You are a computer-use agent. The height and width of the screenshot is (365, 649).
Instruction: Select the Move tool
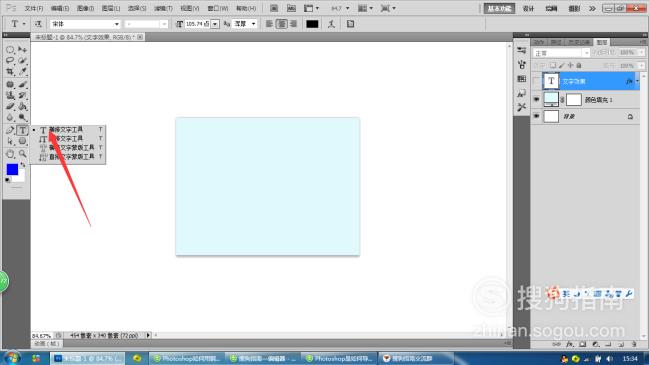[x=23, y=50]
